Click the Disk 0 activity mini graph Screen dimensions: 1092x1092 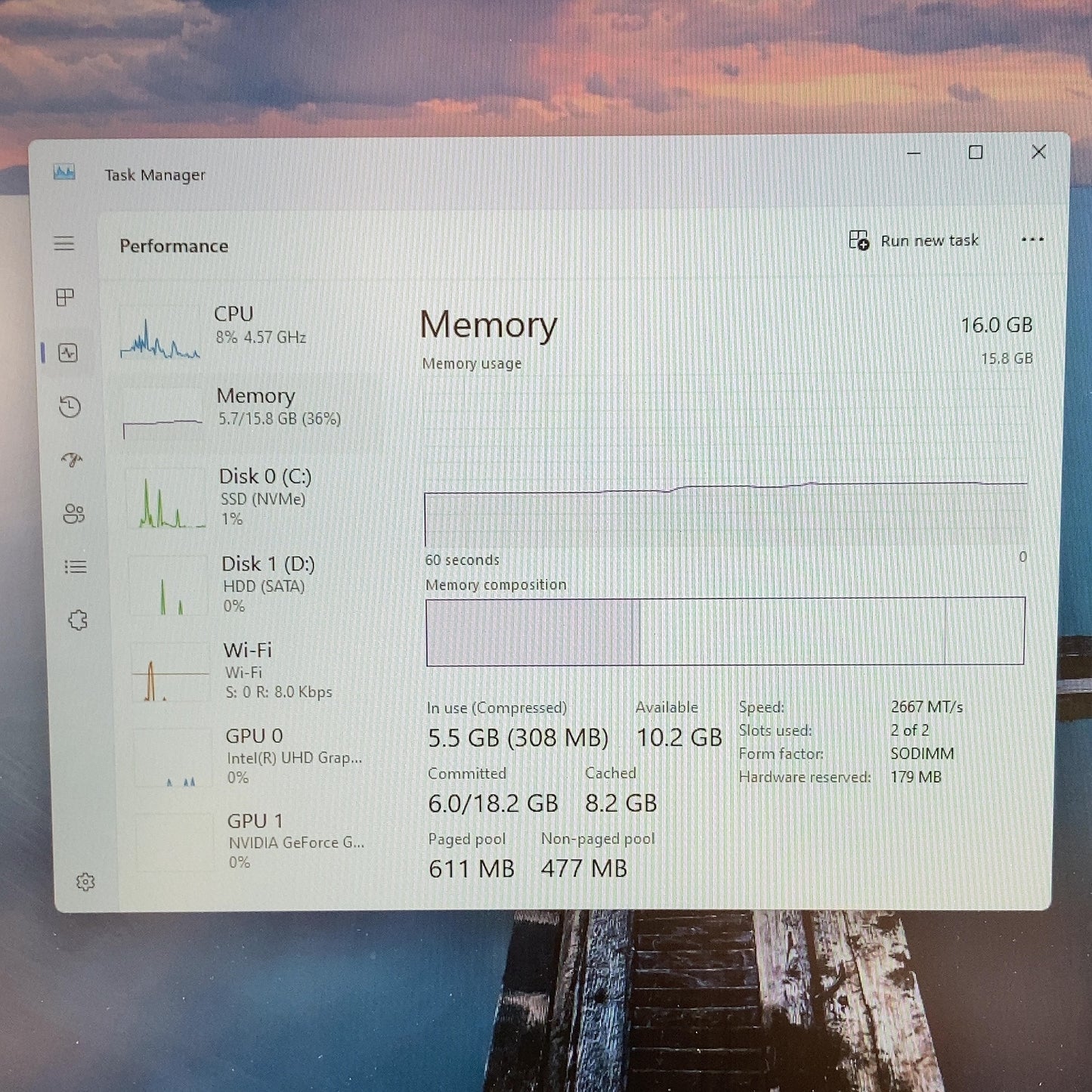coord(166,499)
